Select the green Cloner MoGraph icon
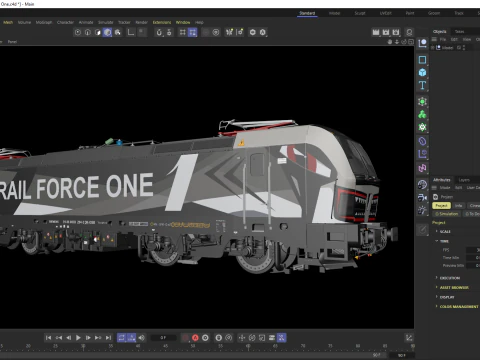The width and height of the screenshot is (480, 360). [x=422, y=114]
